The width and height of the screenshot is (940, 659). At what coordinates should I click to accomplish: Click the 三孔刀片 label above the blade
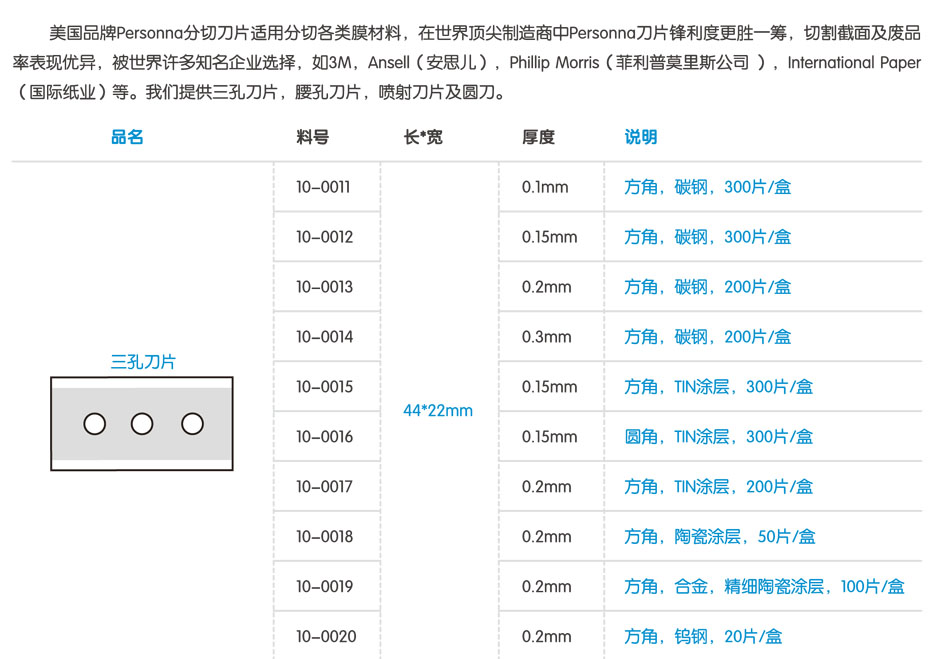pos(142,362)
